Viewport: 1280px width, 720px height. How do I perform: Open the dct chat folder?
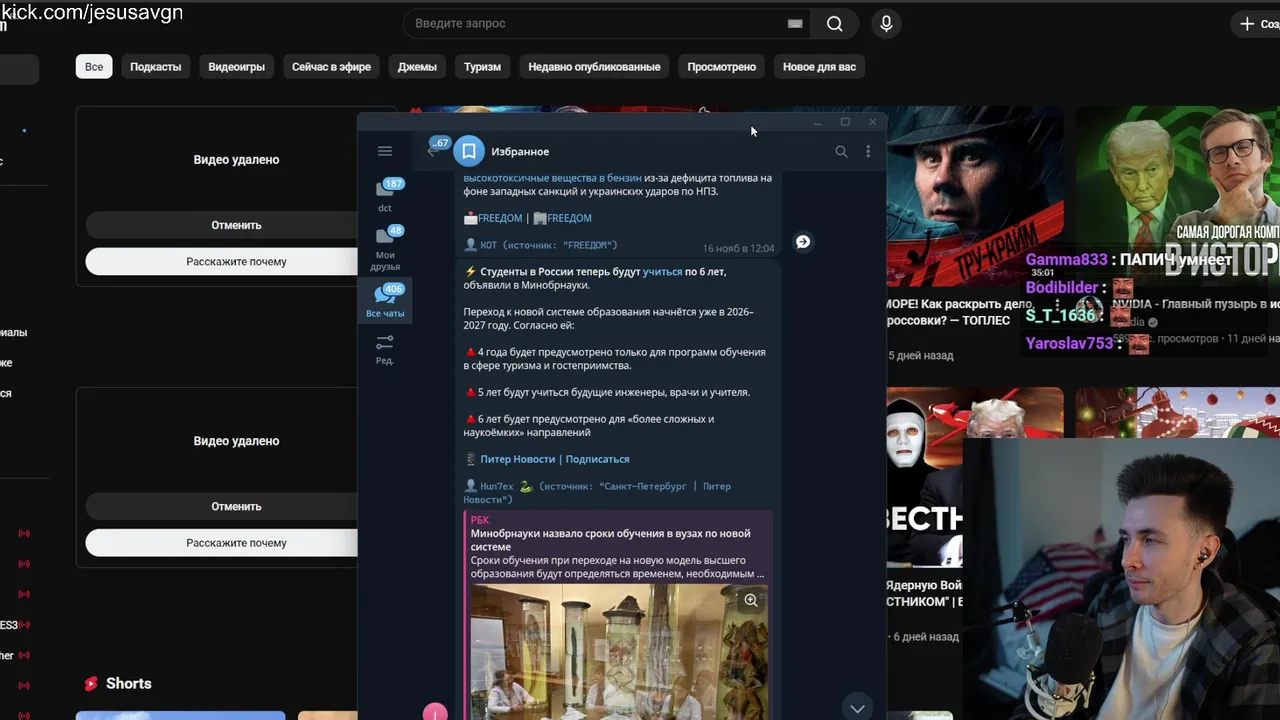[385, 195]
